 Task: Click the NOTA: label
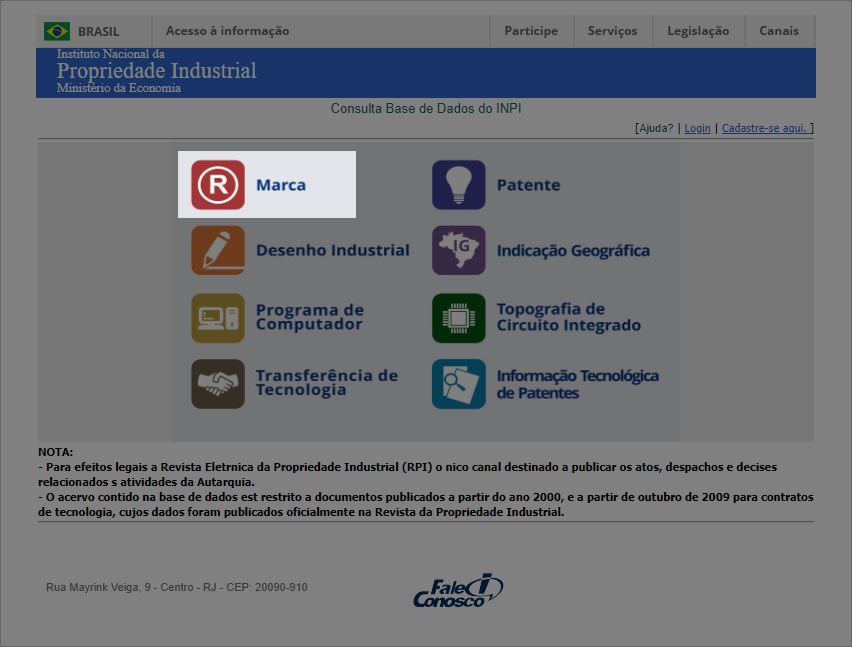[55, 452]
